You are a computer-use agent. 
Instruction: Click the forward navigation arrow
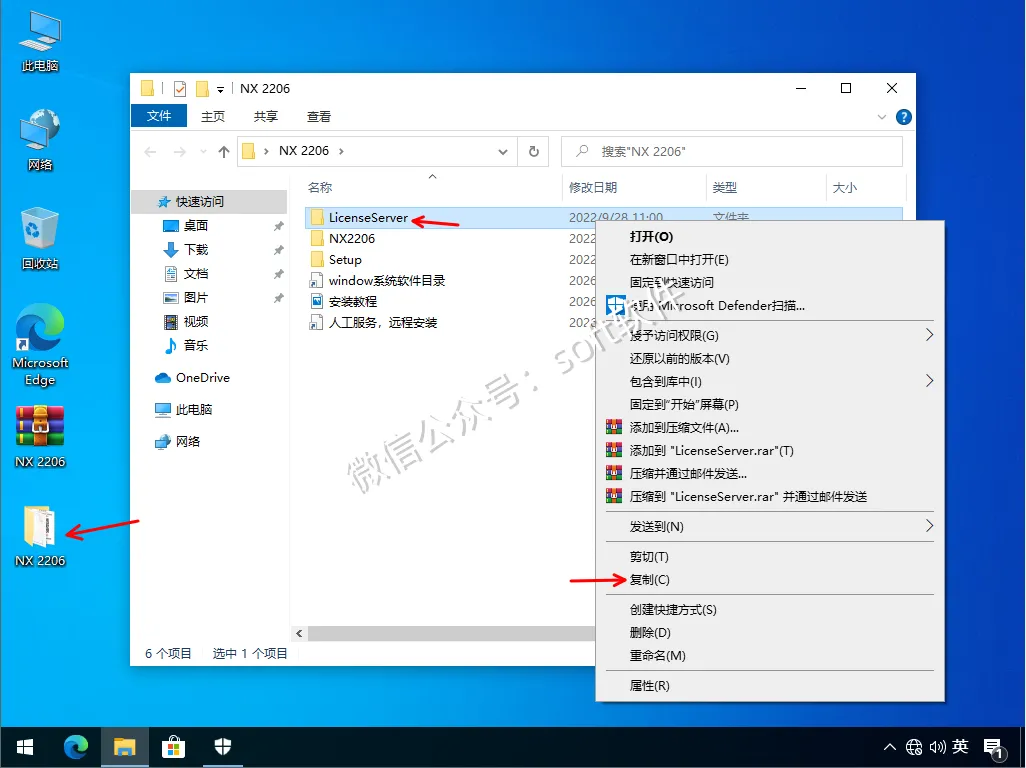coord(179,152)
